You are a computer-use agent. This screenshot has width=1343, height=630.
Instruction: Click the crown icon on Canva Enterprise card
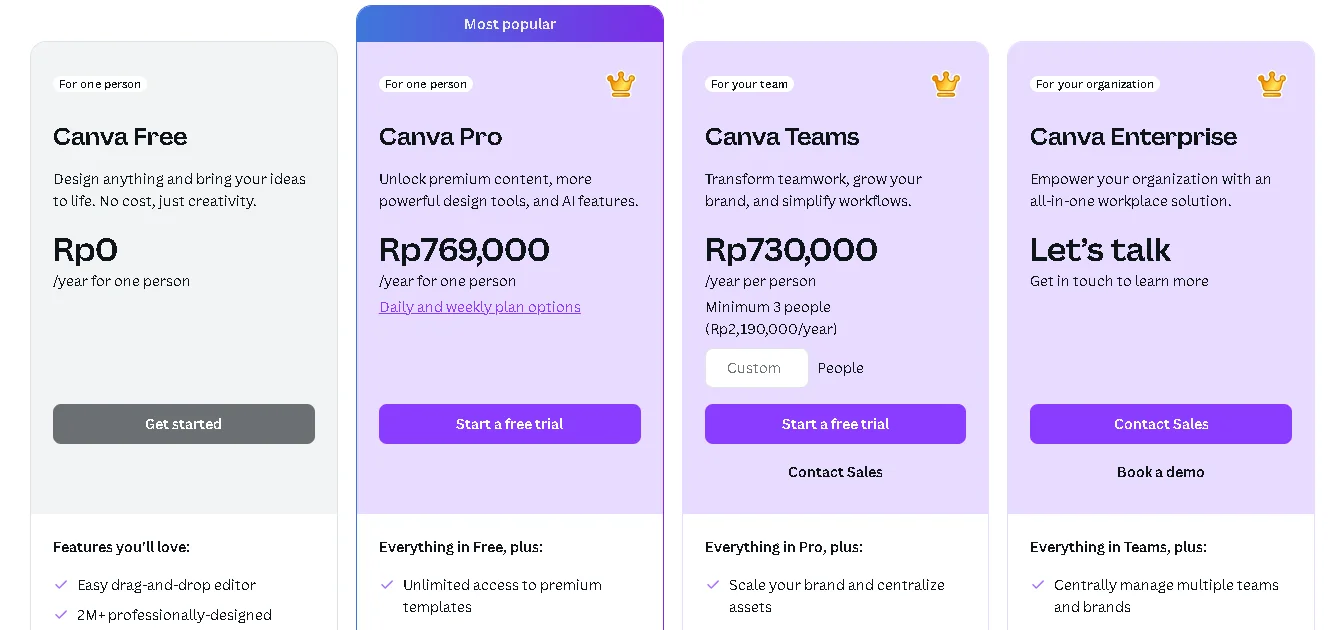coord(1271,84)
